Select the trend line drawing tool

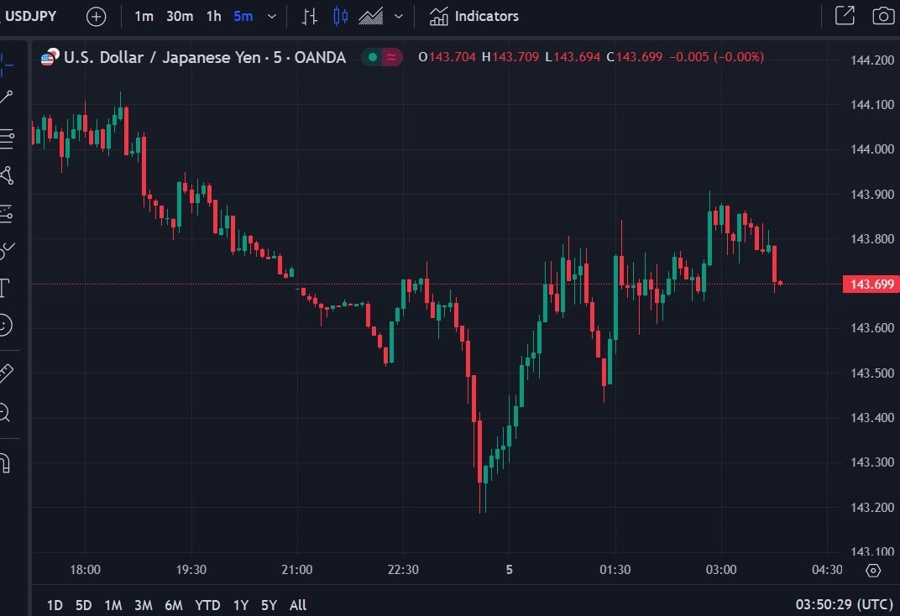click(6, 97)
